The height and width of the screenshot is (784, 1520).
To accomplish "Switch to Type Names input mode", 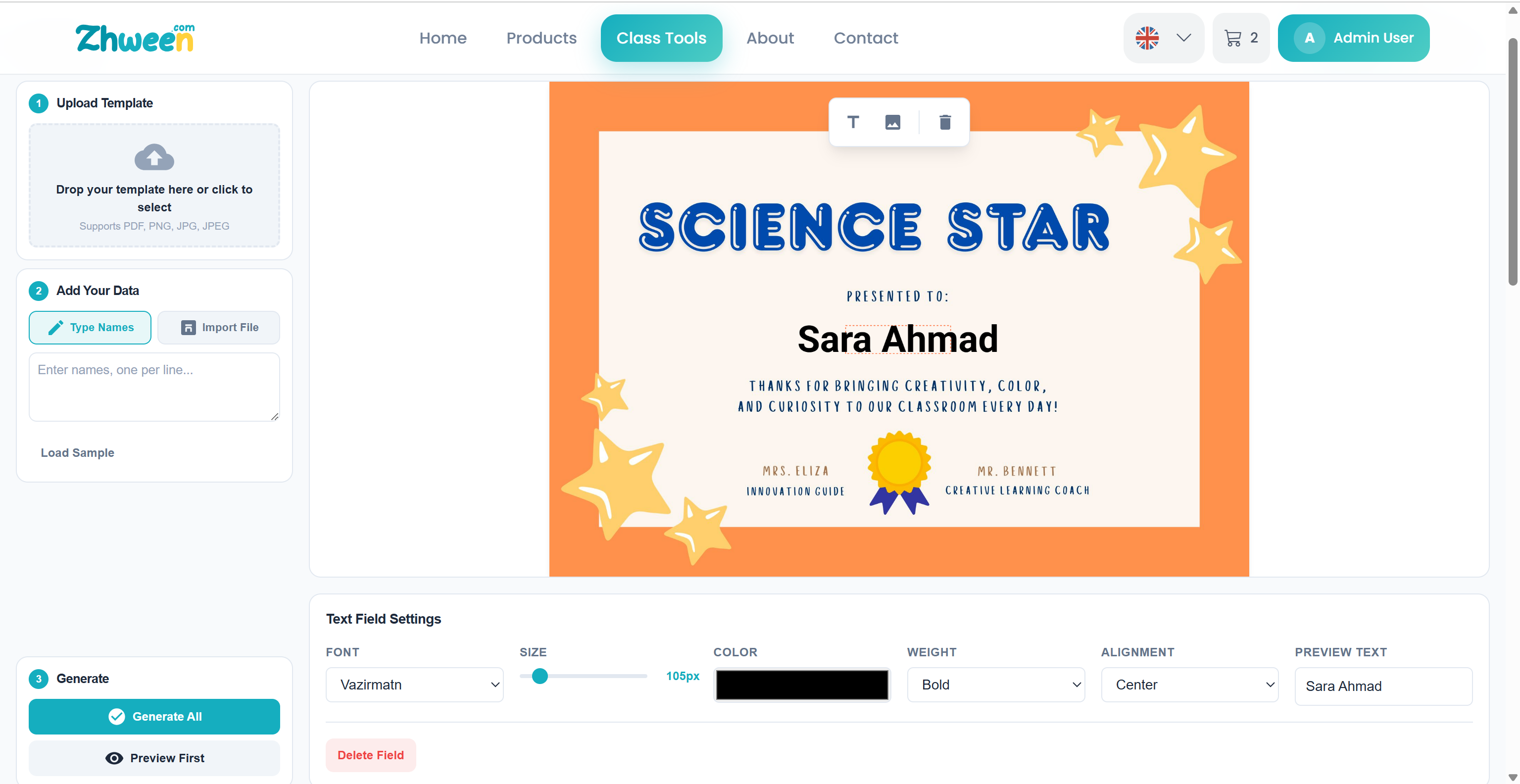I will pyautogui.click(x=90, y=327).
